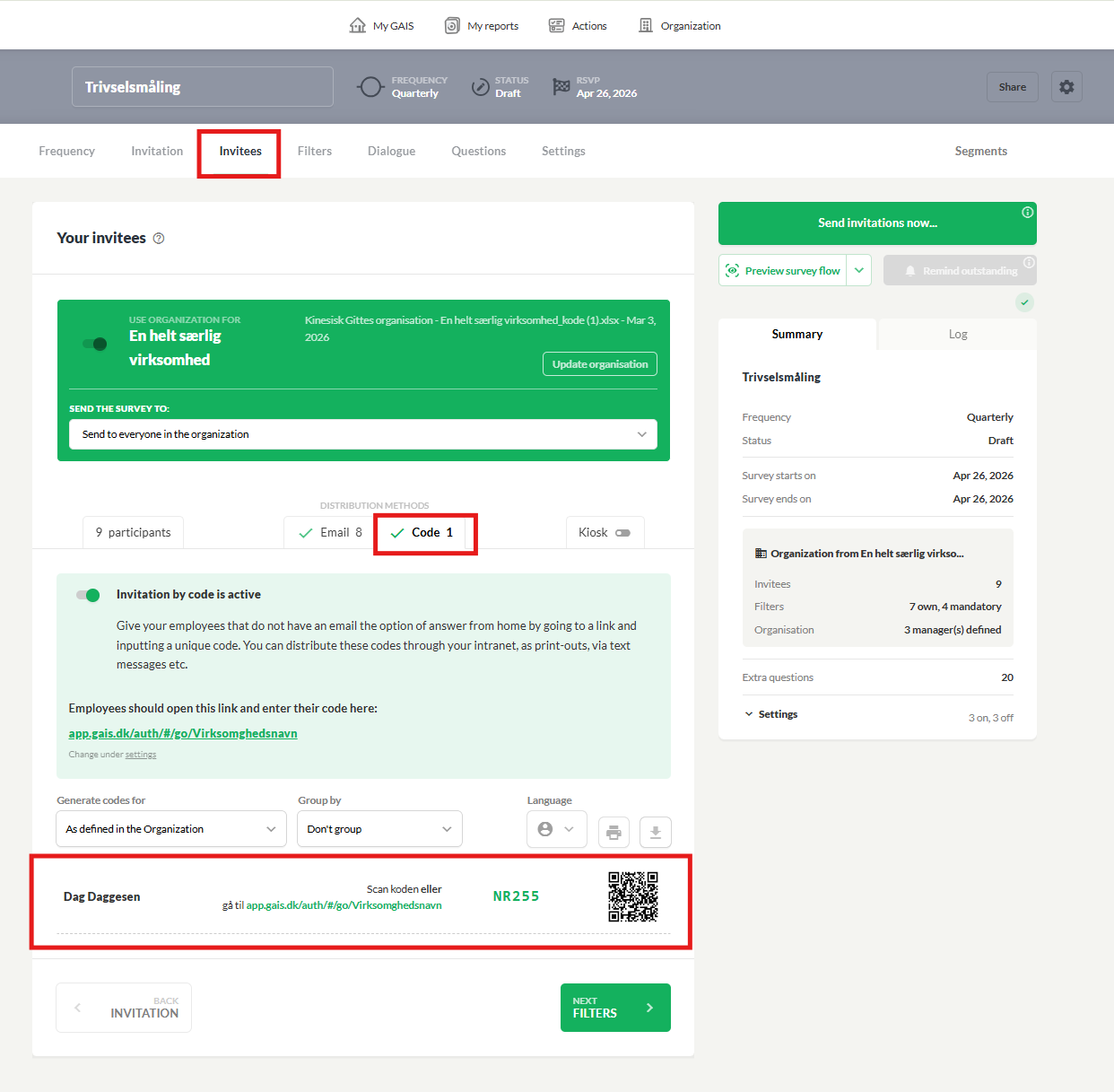Open the Segments tab
This screenshot has width=1114, height=1092.
[x=981, y=151]
